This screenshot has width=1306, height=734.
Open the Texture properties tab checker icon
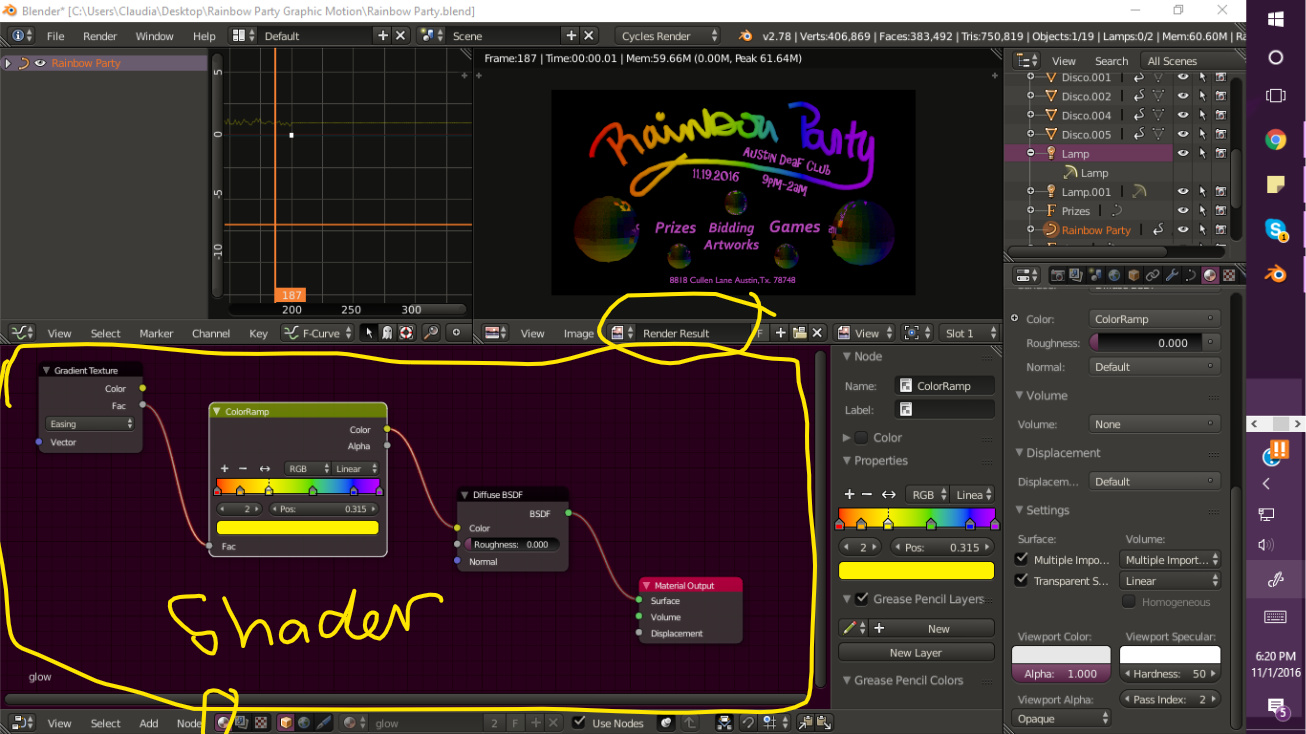click(x=1229, y=275)
